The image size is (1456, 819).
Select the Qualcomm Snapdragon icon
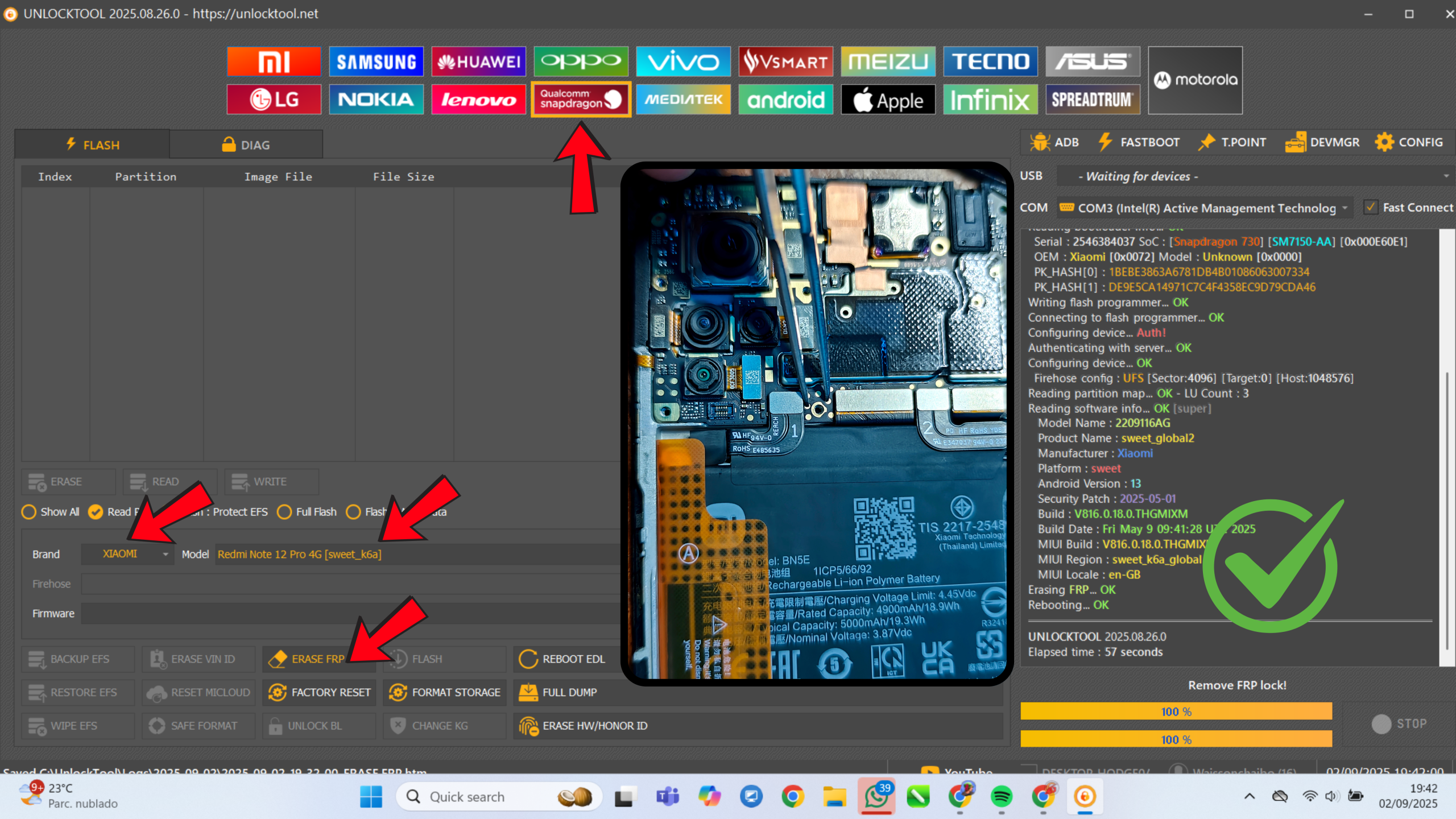581,100
